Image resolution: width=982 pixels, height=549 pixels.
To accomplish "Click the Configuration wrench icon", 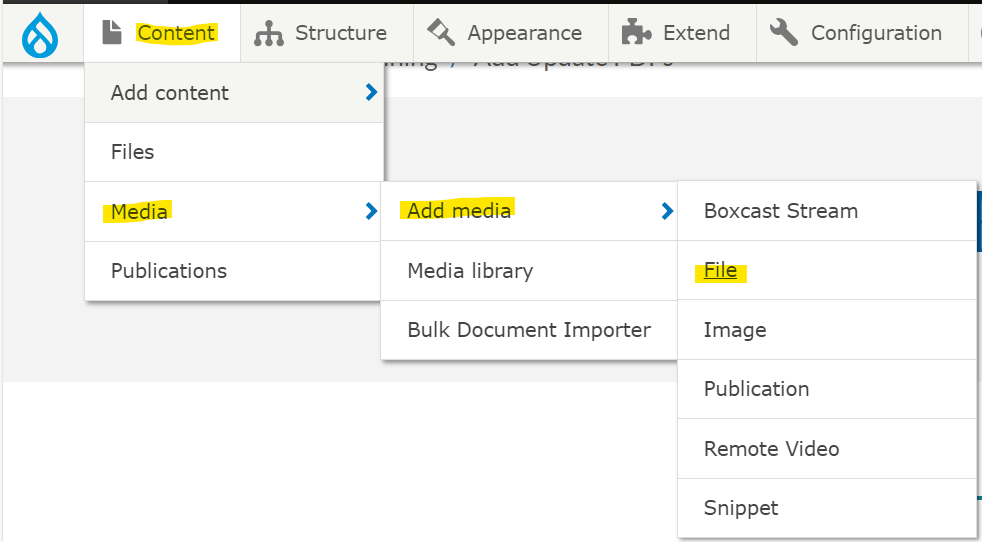I will pyautogui.click(x=783, y=33).
